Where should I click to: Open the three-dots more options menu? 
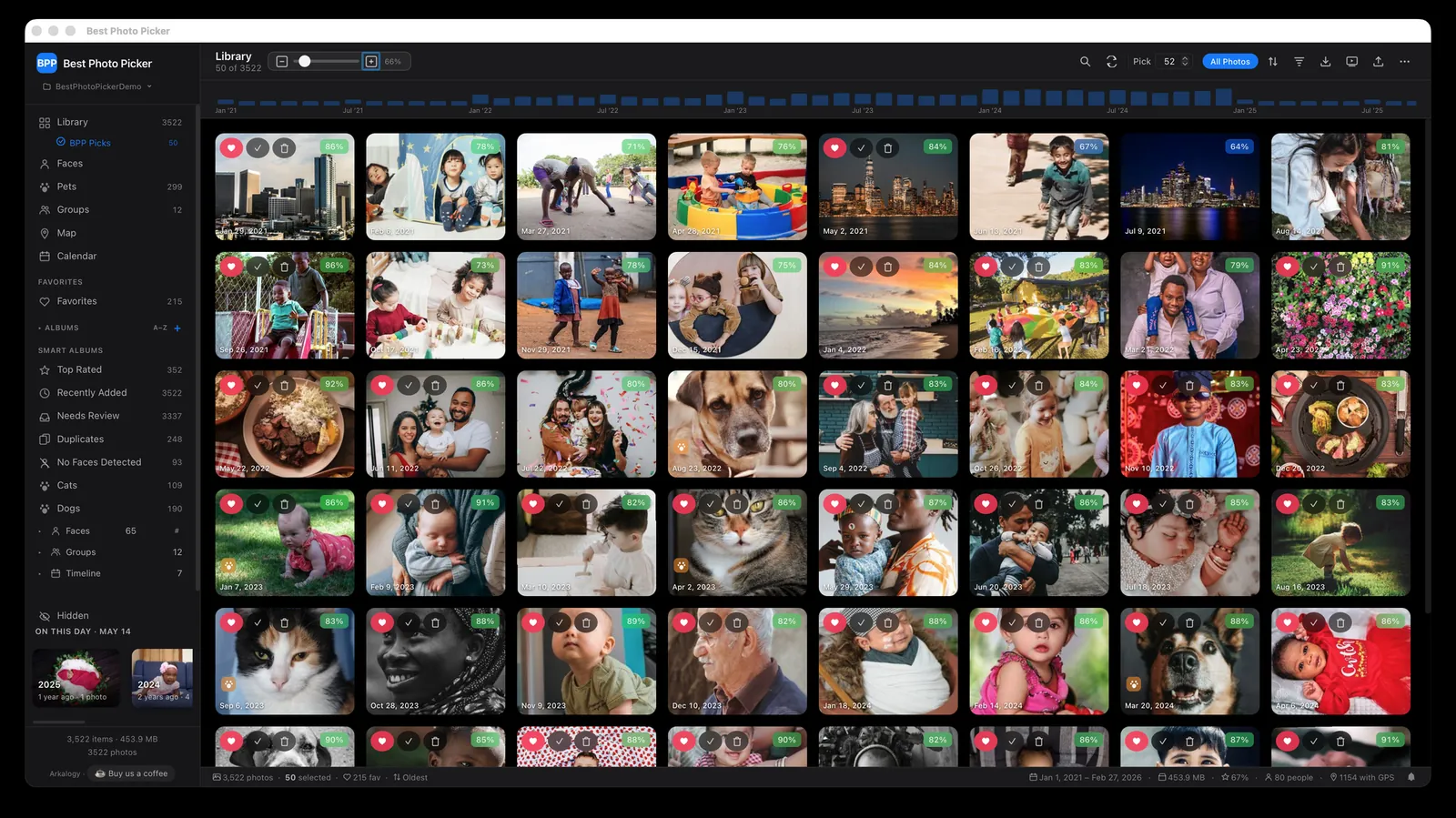(x=1405, y=62)
